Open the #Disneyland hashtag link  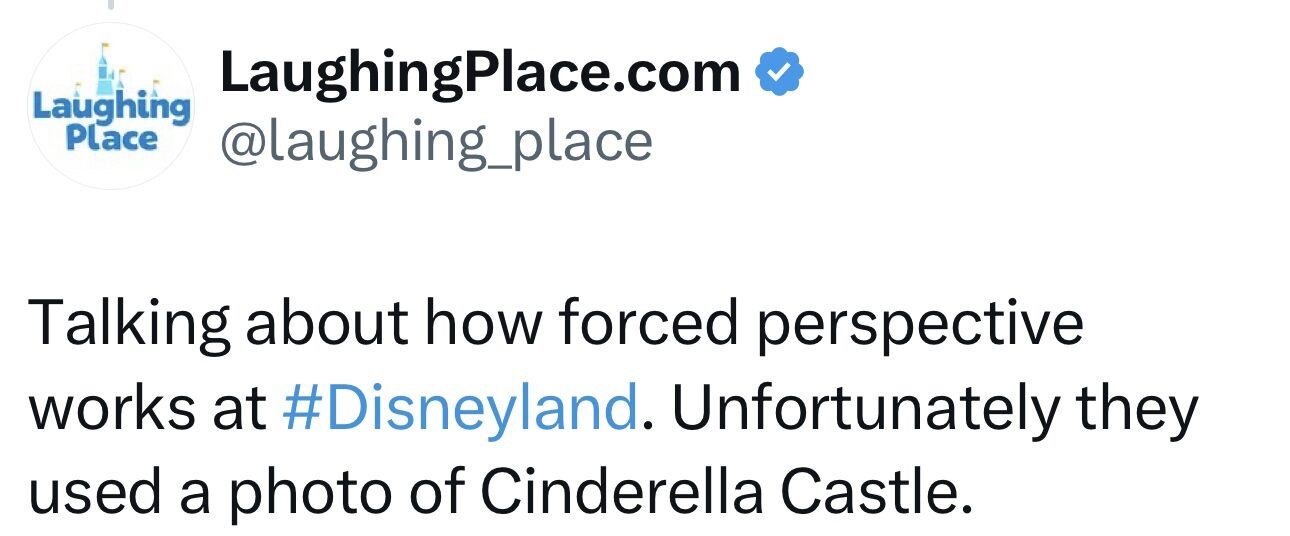(460, 408)
